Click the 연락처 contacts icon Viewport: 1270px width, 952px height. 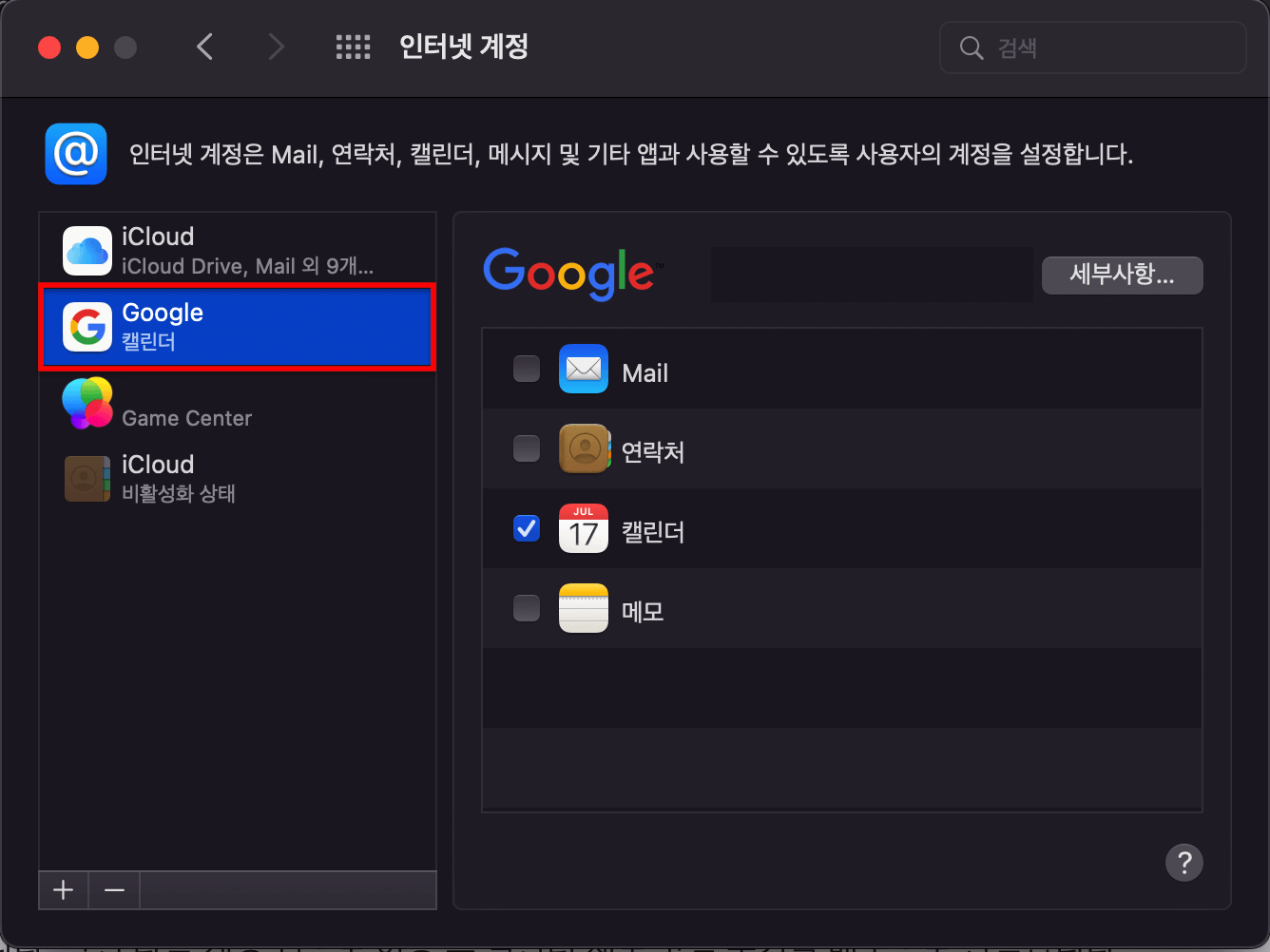(583, 448)
